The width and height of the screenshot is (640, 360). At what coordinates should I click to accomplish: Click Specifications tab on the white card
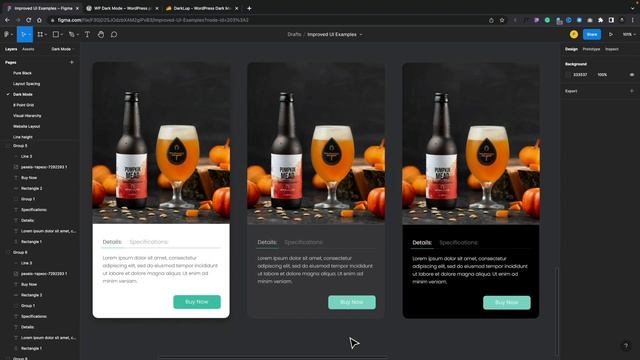(149, 242)
